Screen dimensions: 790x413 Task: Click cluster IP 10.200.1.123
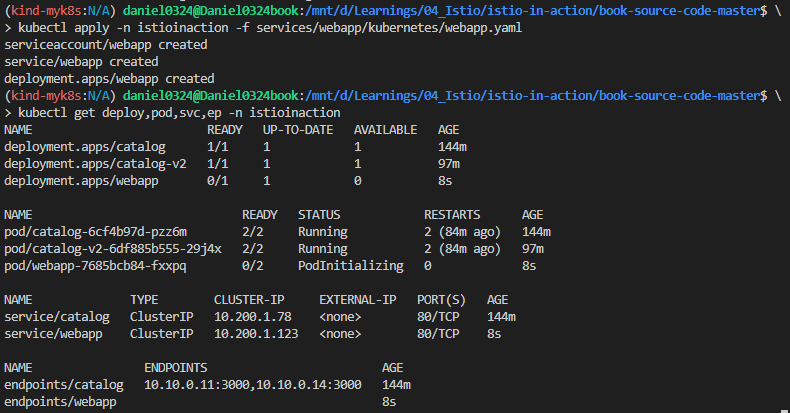click(256, 334)
